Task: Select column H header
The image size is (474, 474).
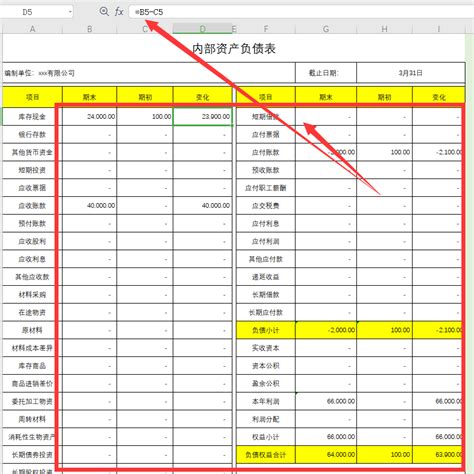Action: pyautogui.click(x=384, y=29)
